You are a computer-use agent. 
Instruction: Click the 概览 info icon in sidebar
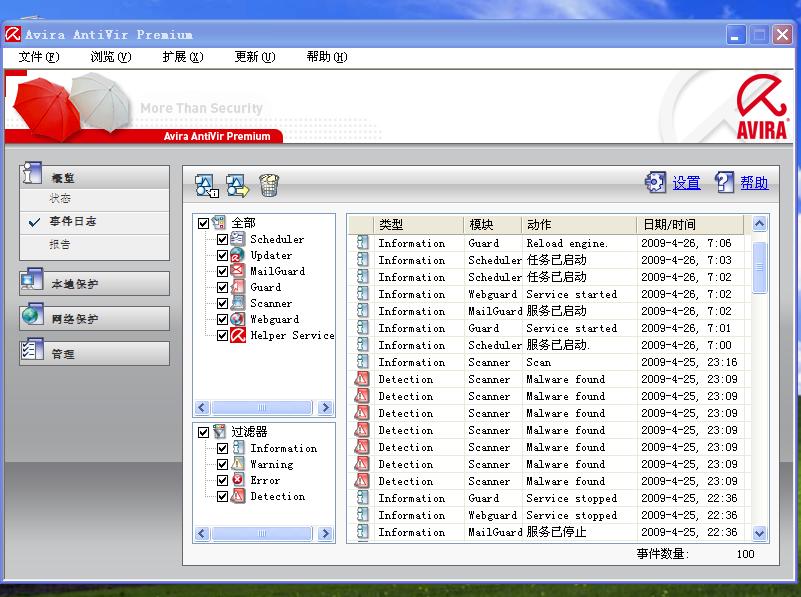(32, 173)
